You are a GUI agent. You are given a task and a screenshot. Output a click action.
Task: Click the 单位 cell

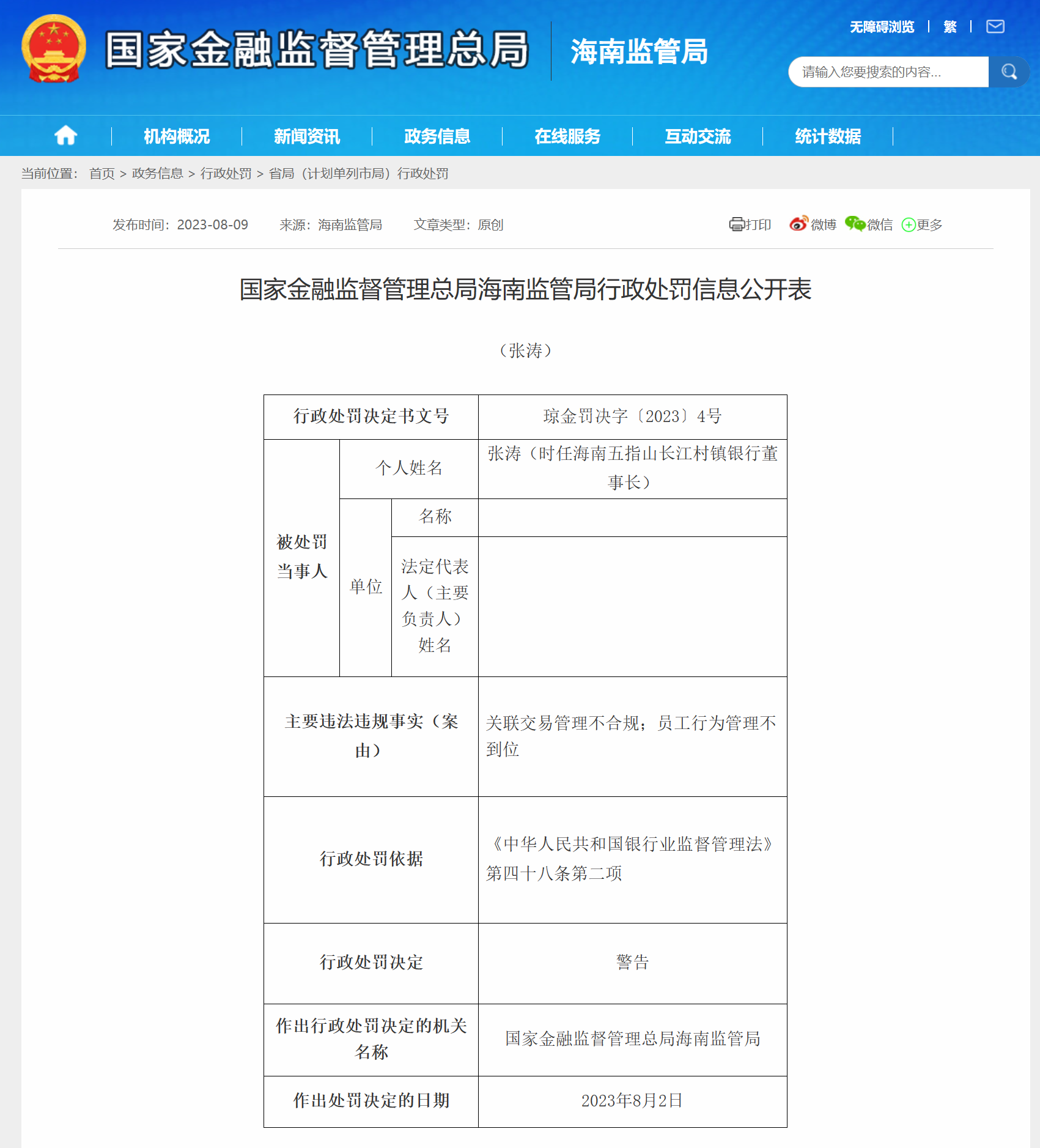(x=366, y=587)
